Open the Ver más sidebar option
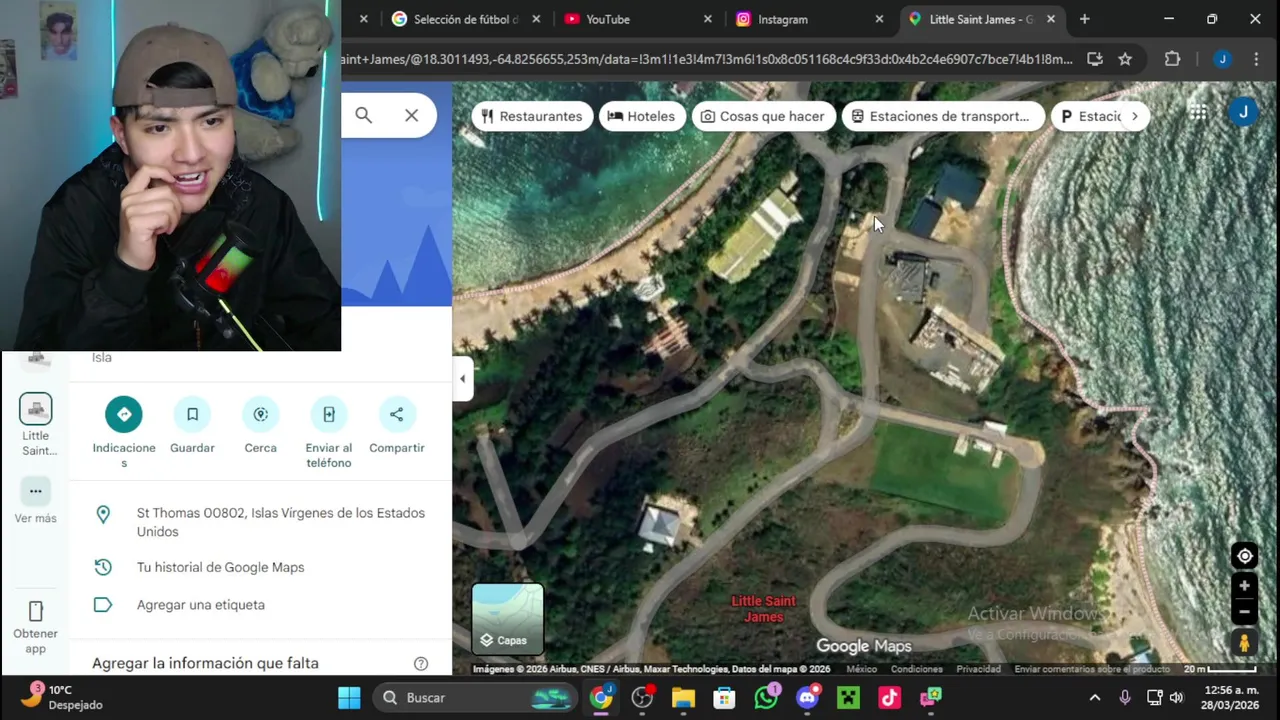Viewport: 1280px width, 720px height. (x=35, y=501)
